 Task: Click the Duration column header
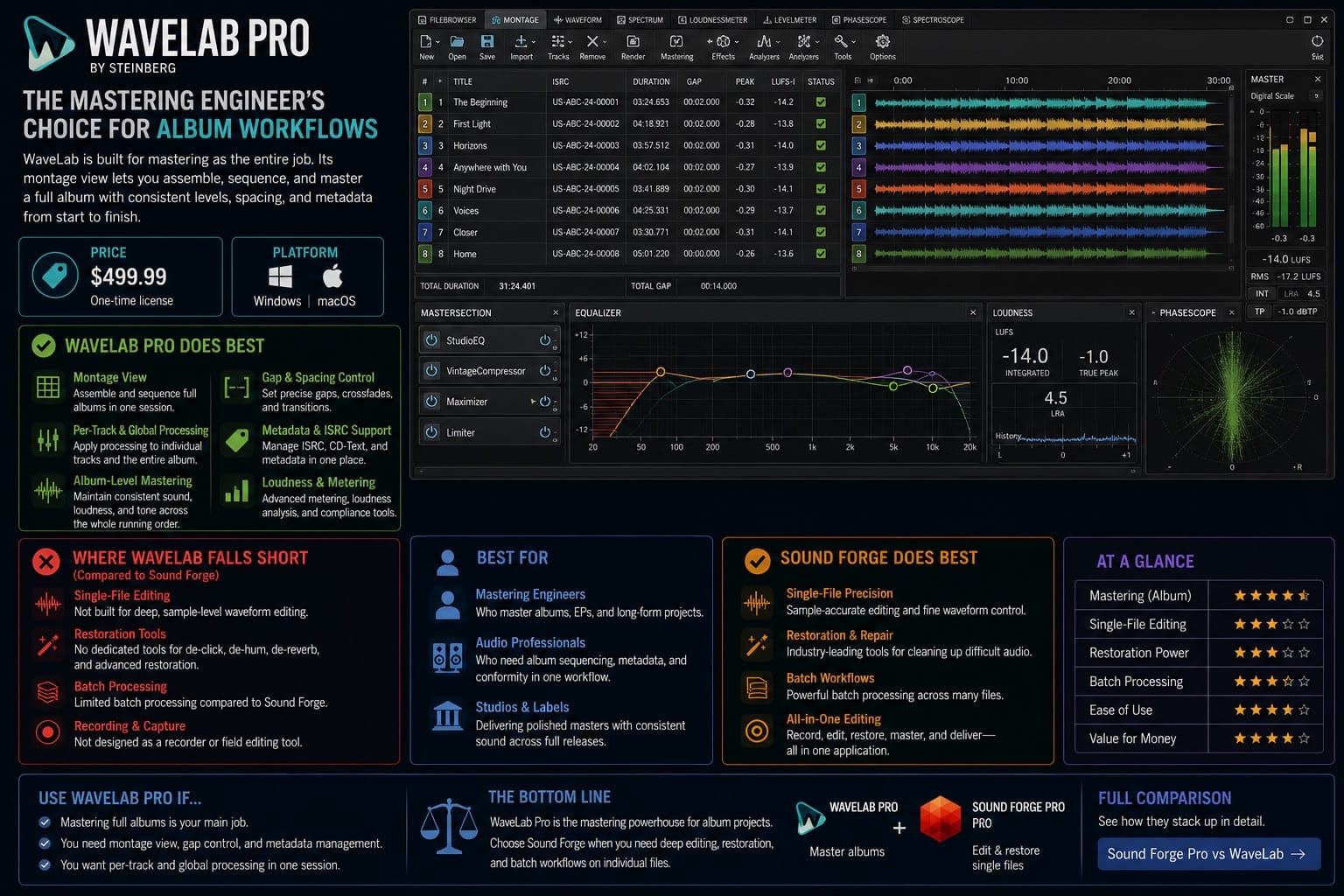coord(651,81)
